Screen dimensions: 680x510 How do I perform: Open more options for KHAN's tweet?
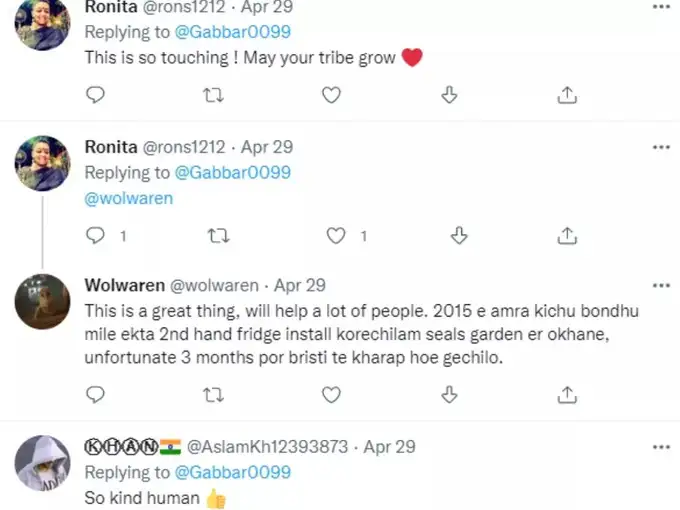click(660, 446)
